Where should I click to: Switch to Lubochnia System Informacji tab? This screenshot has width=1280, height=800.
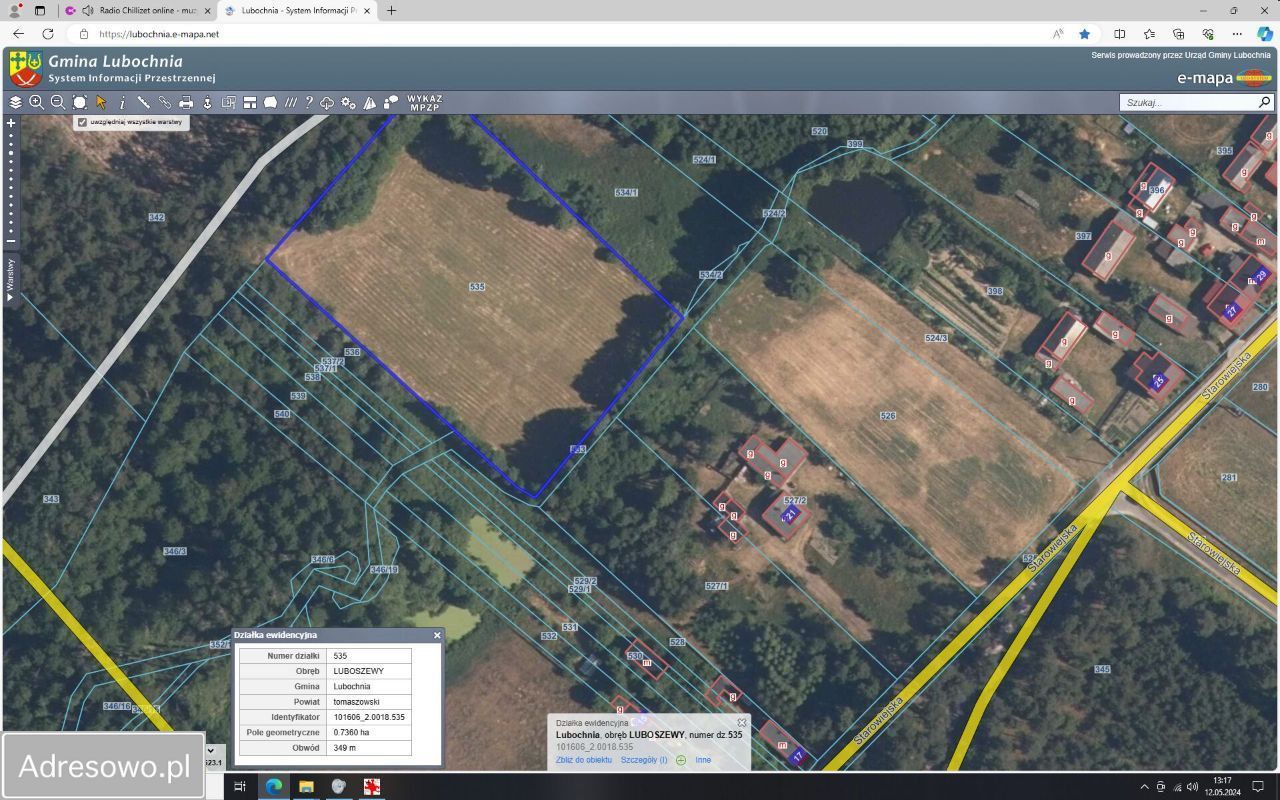click(295, 10)
